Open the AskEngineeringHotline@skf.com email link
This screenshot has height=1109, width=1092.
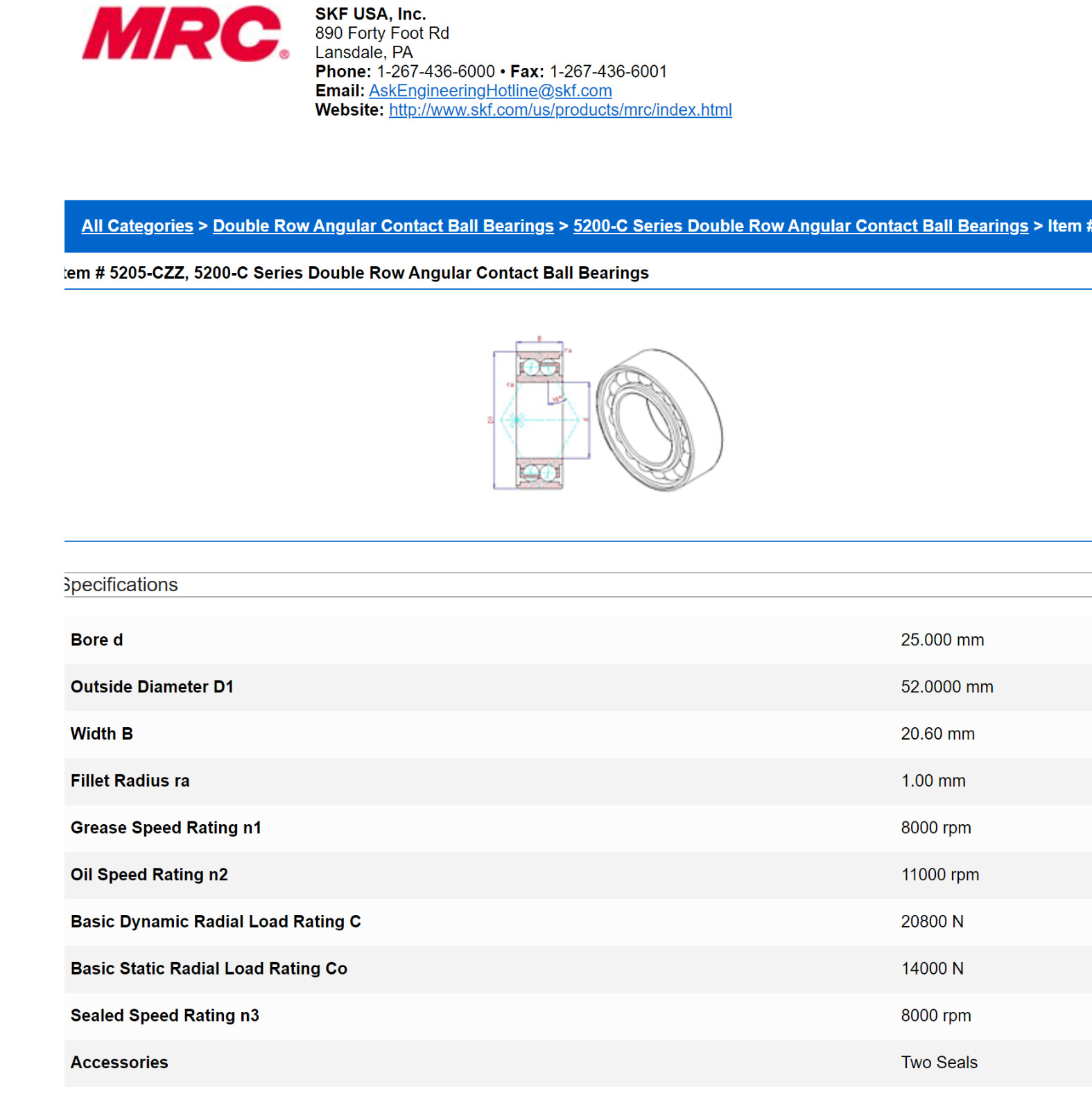coord(490,91)
